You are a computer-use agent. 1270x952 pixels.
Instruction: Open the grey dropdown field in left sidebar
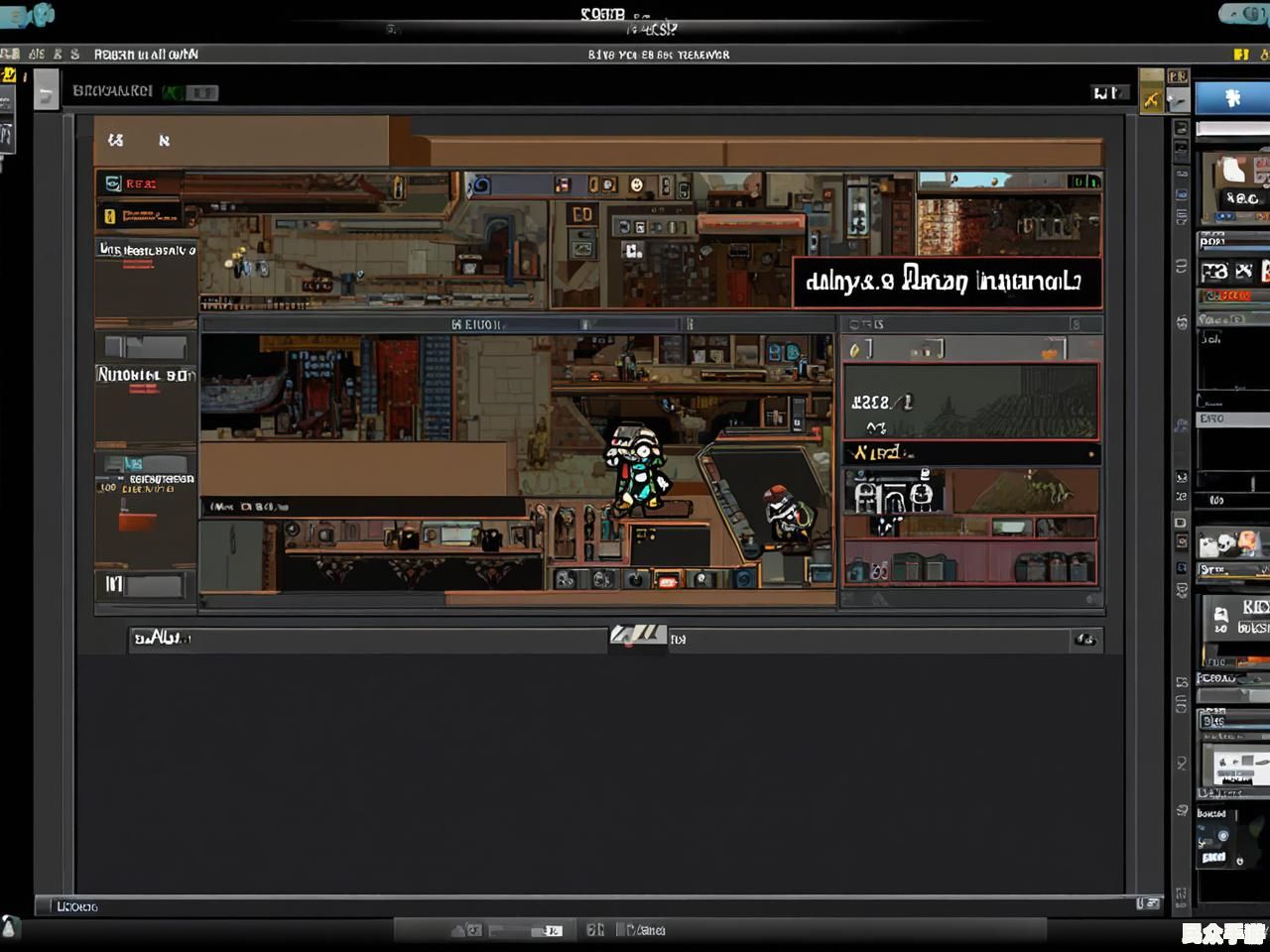(145, 346)
